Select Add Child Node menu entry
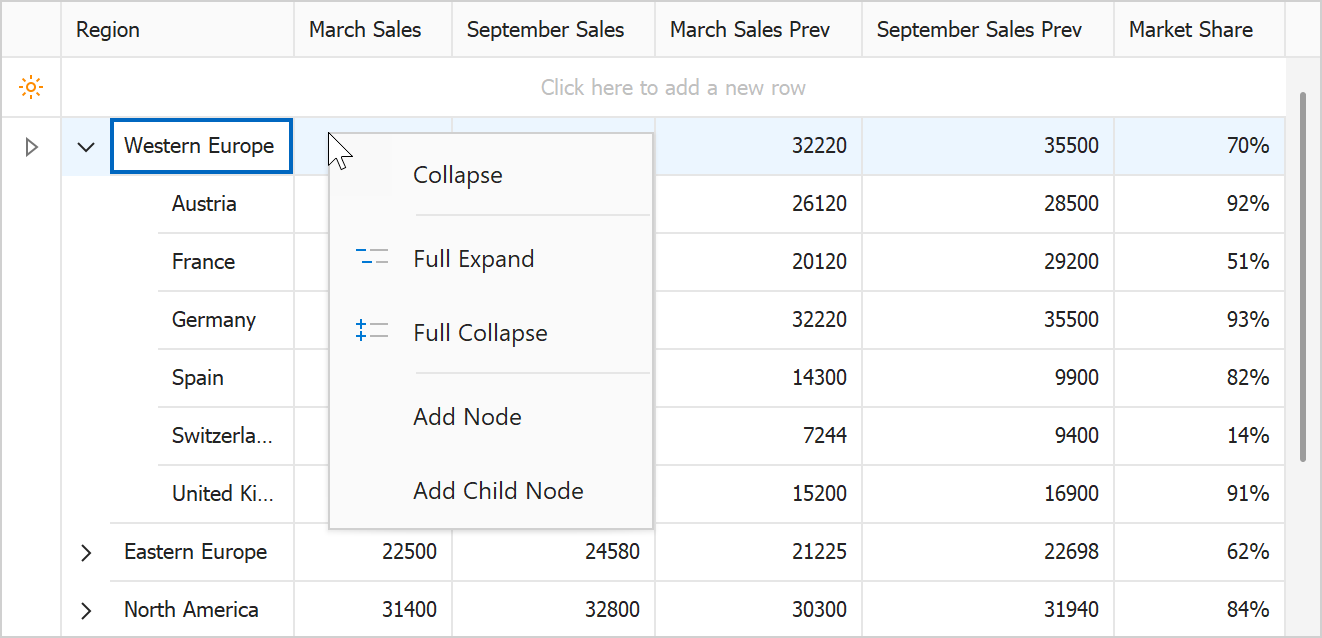 (498, 491)
